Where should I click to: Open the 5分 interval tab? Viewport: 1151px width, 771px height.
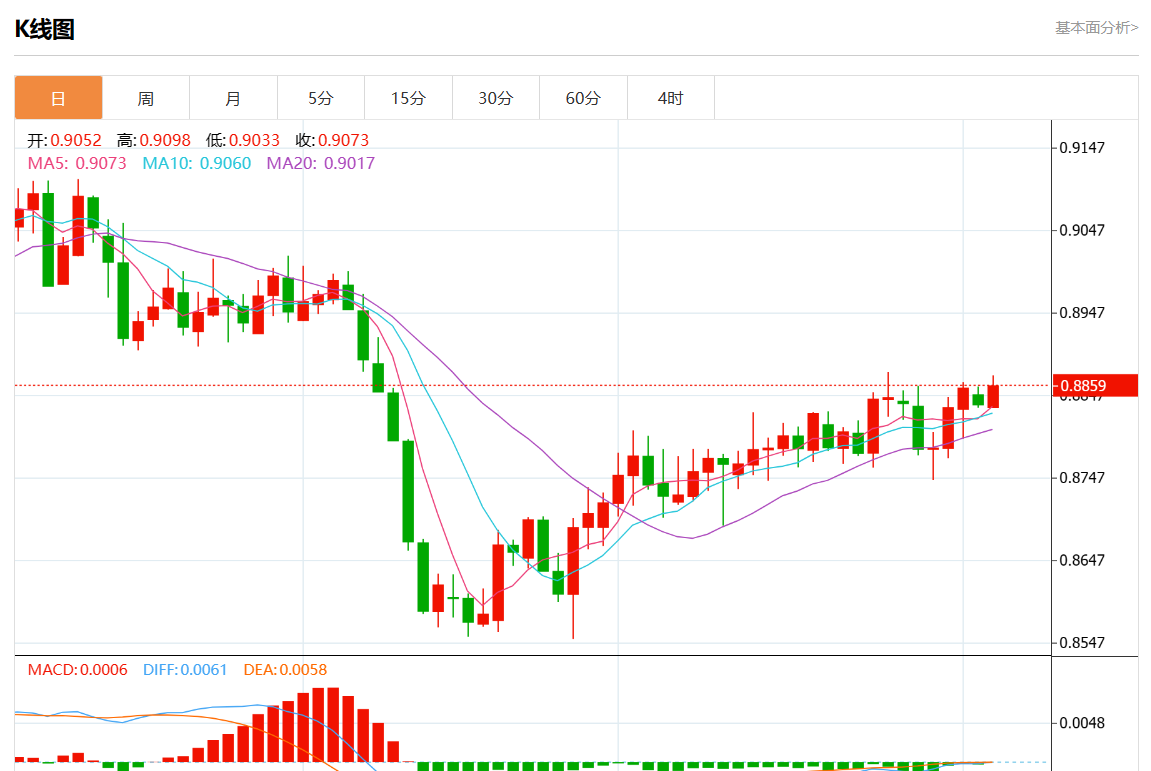pyautogui.click(x=321, y=98)
